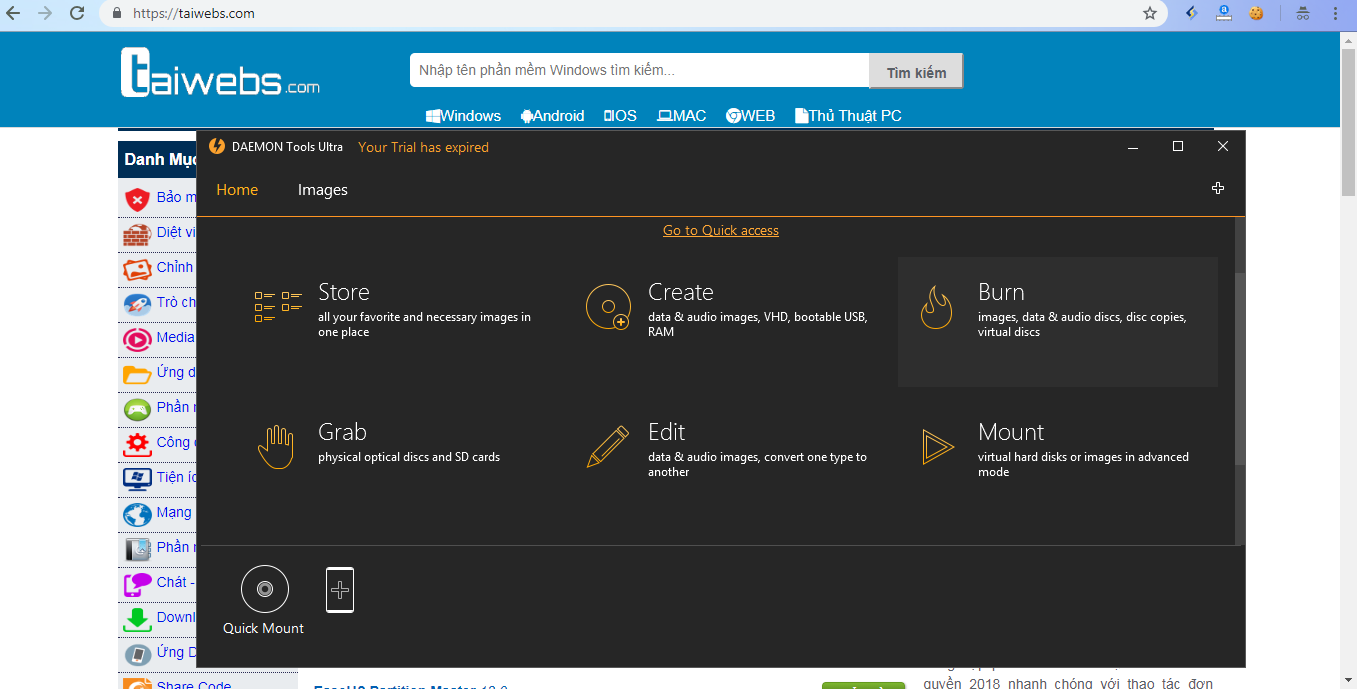Bookmark this page with star icon

1150,14
